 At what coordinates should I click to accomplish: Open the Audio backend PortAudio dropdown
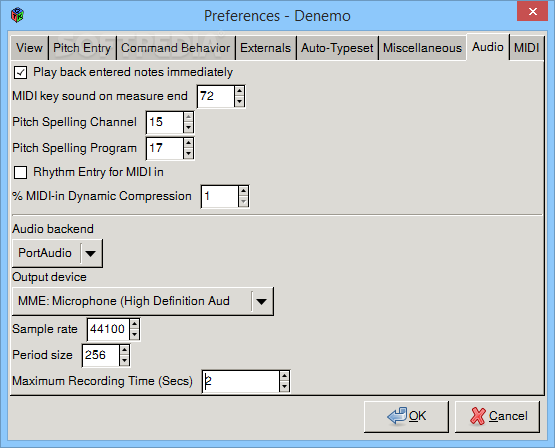click(57, 253)
